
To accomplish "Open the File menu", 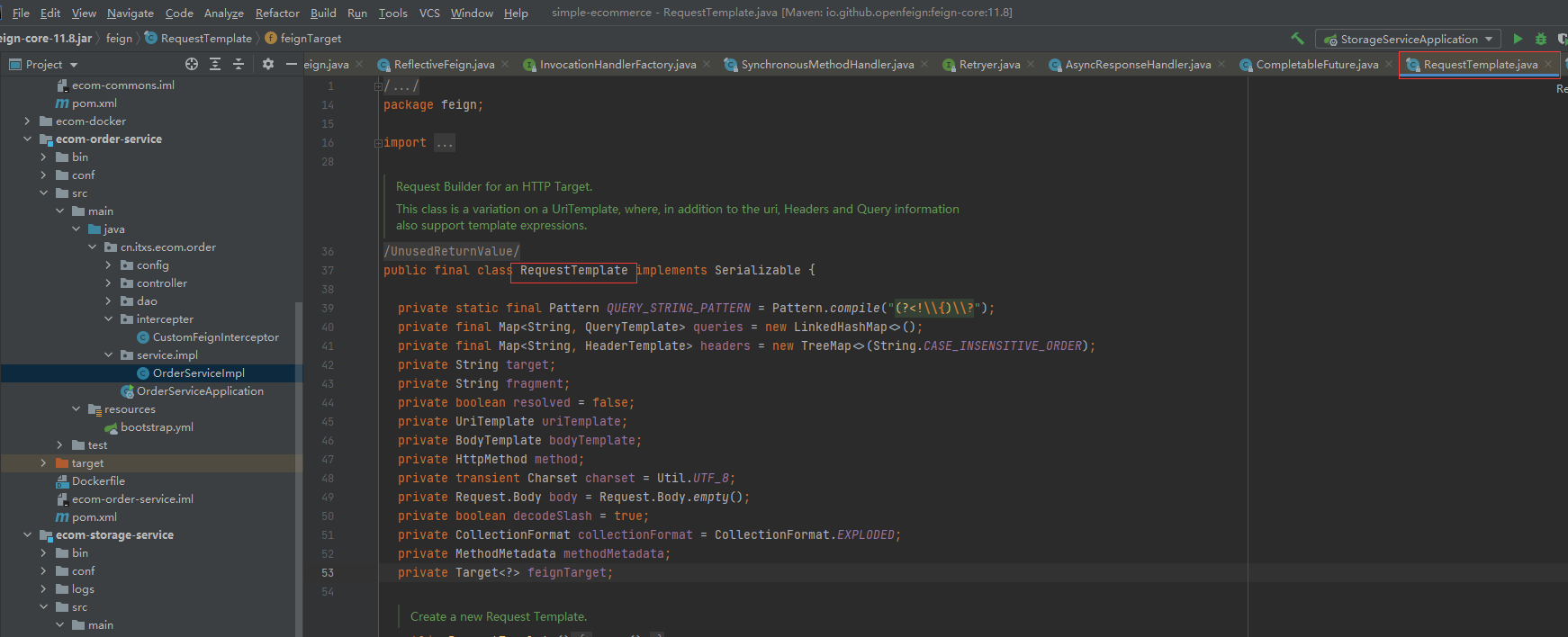I will point(21,13).
